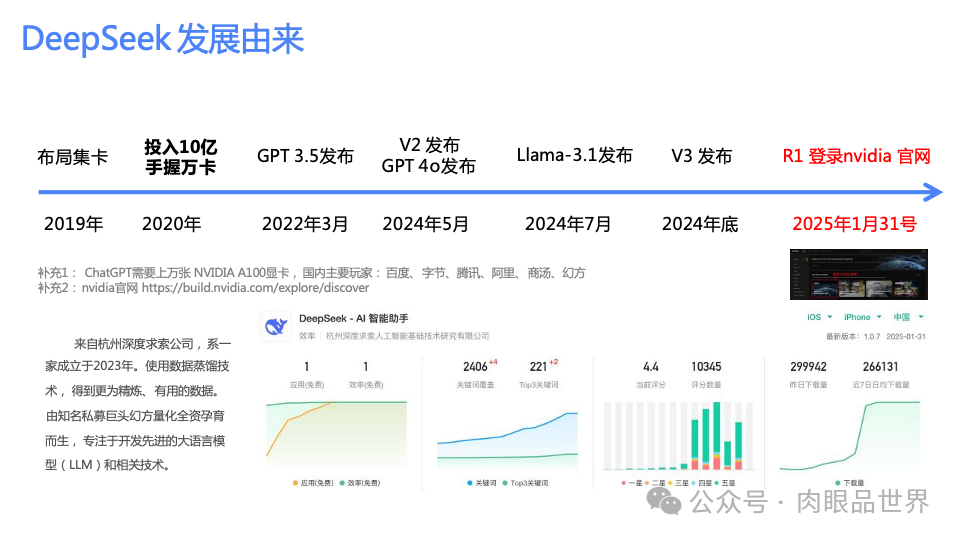Click the V2 发布 timeline label

point(429,145)
